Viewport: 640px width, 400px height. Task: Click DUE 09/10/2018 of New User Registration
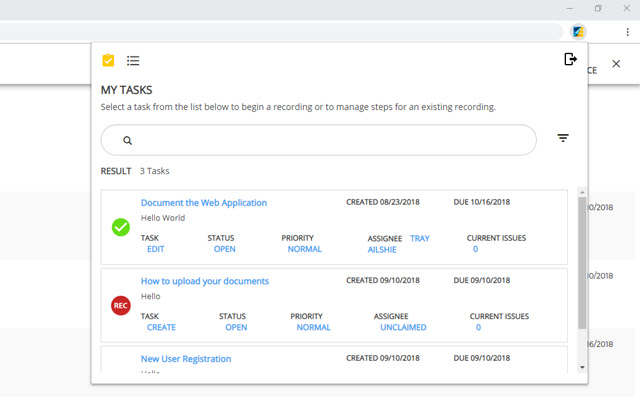(x=482, y=358)
